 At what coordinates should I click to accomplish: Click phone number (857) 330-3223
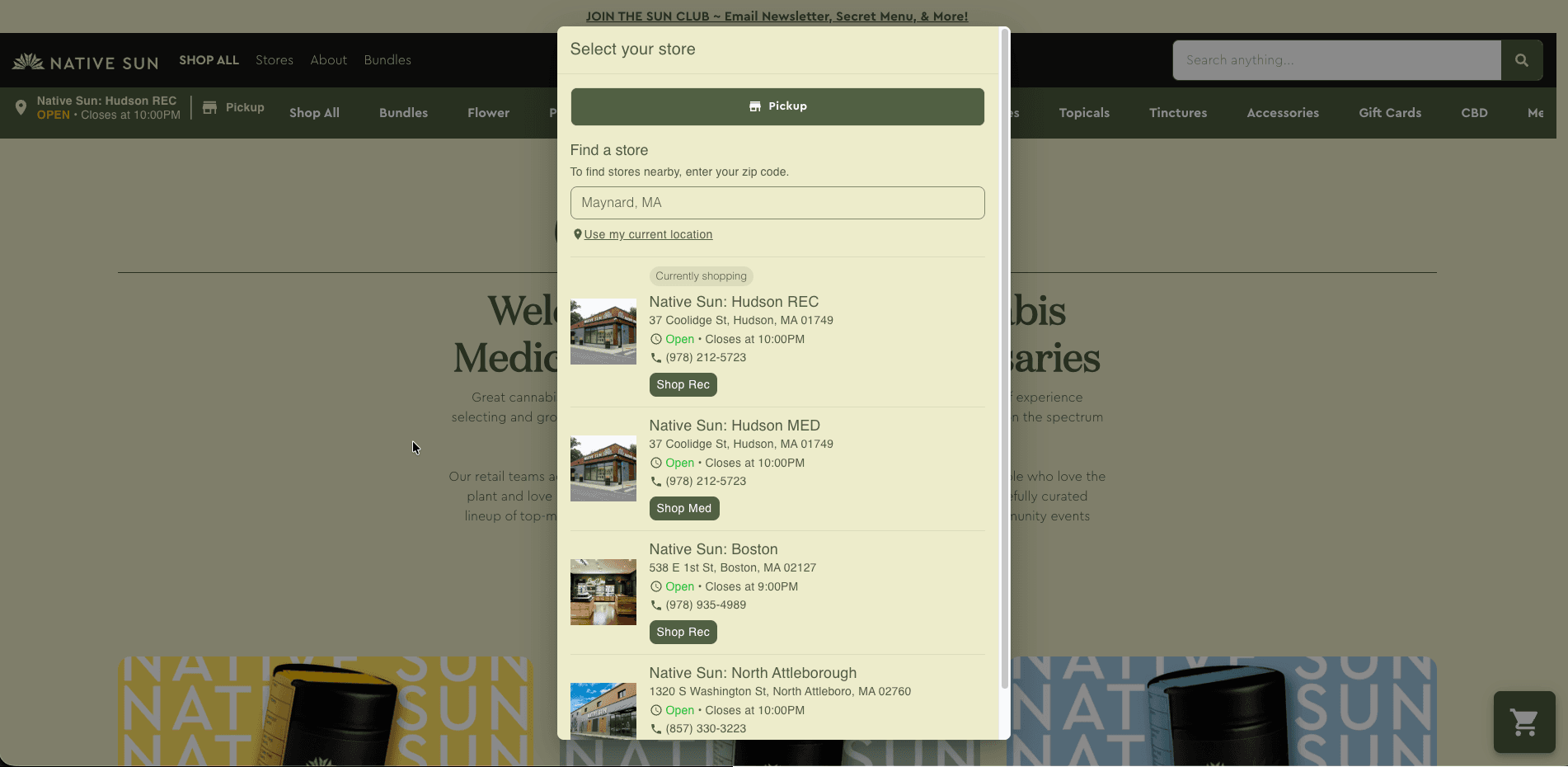[706, 729]
